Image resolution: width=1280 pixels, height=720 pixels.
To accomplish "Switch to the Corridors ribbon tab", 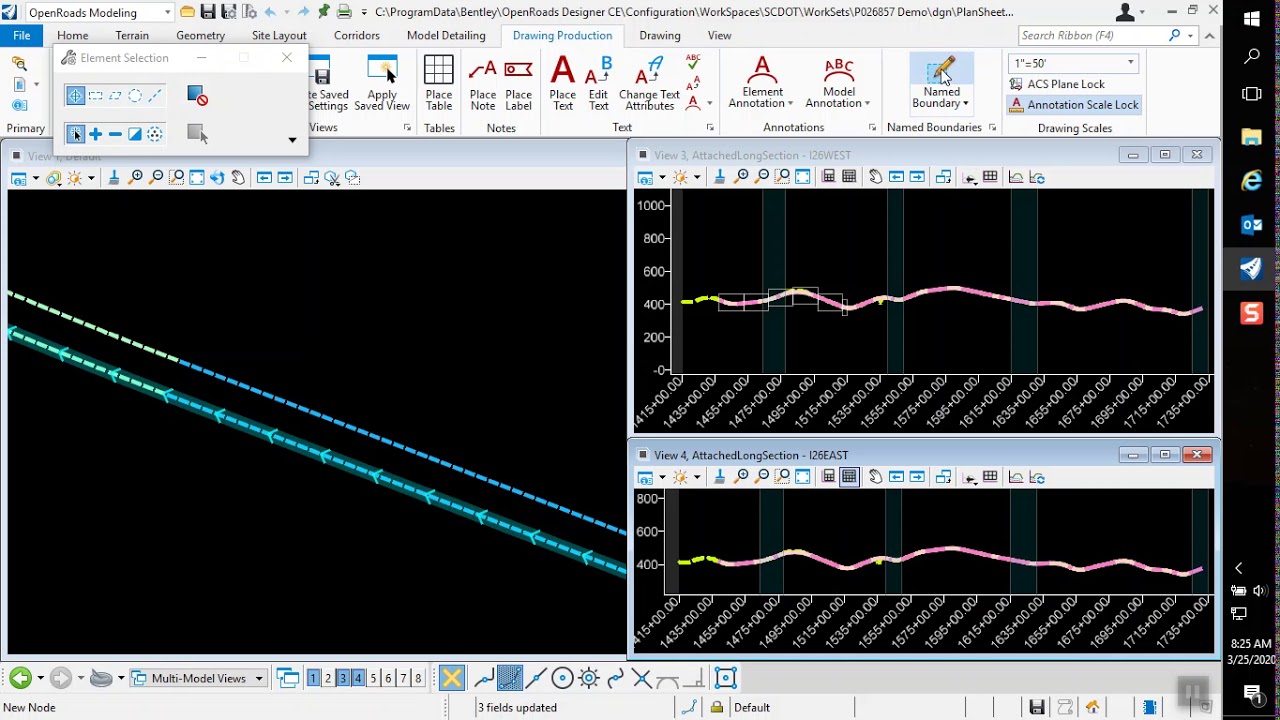I will (x=357, y=35).
